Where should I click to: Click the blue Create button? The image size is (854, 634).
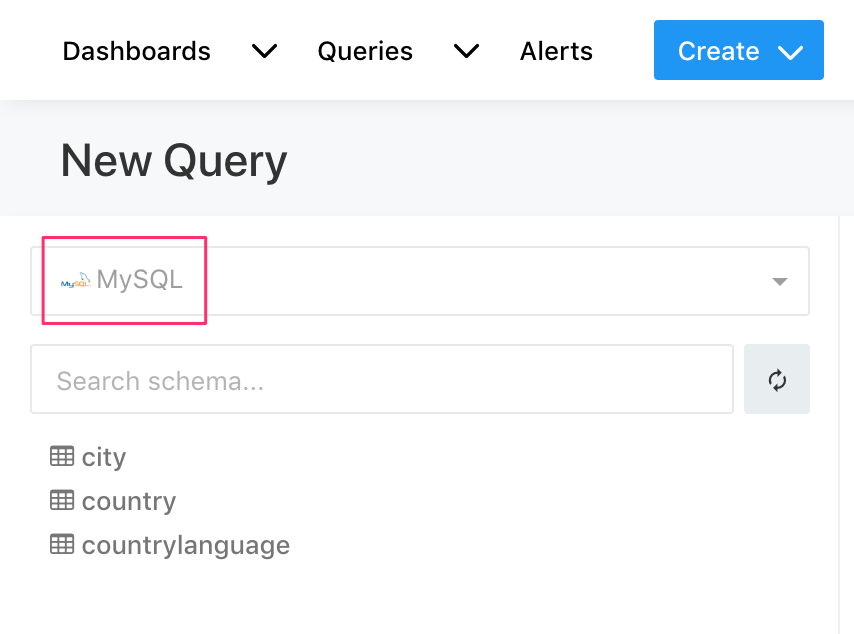click(739, 50)
